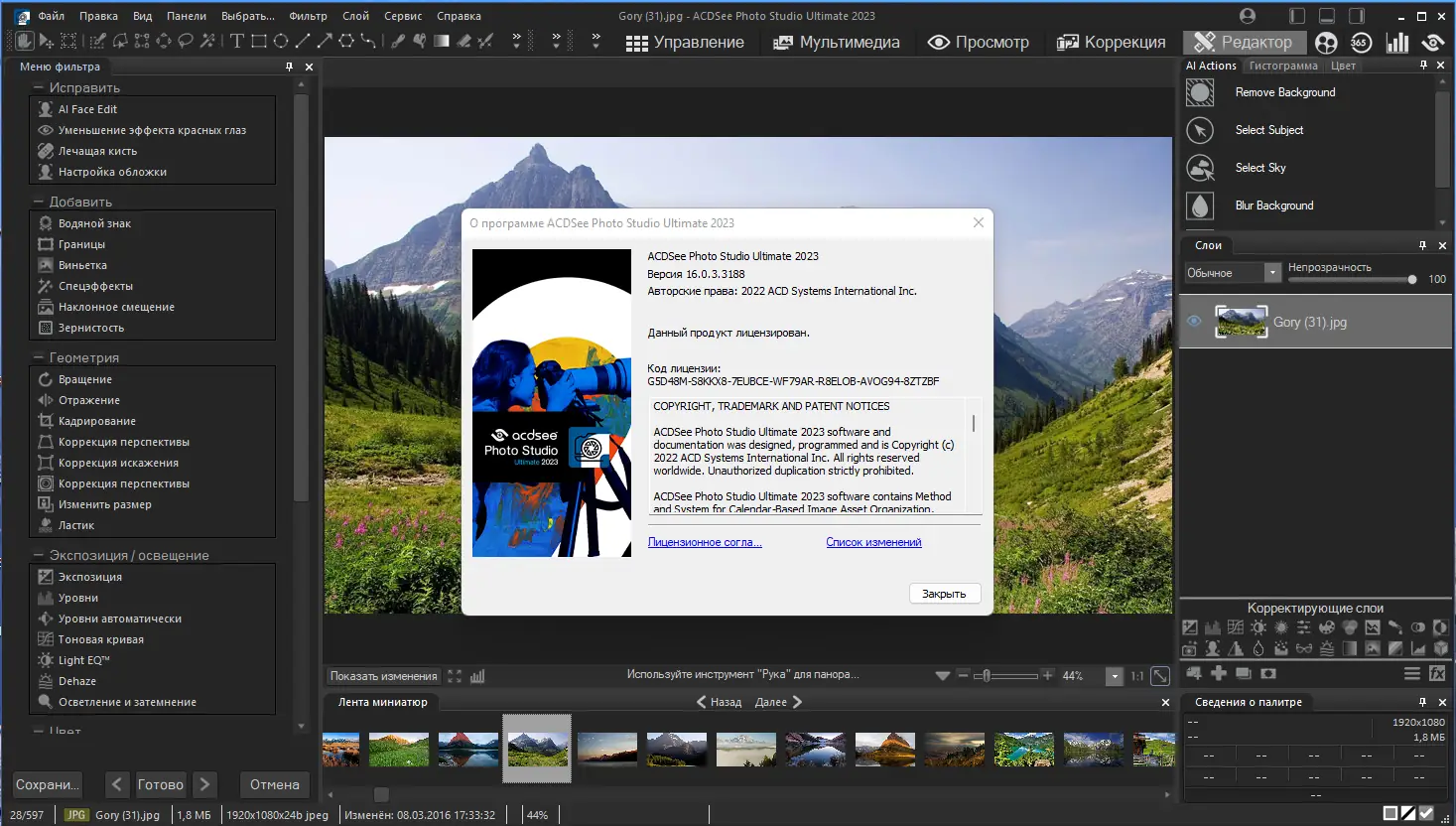Open the Dashboard bar-chart mode icon

1397,42
